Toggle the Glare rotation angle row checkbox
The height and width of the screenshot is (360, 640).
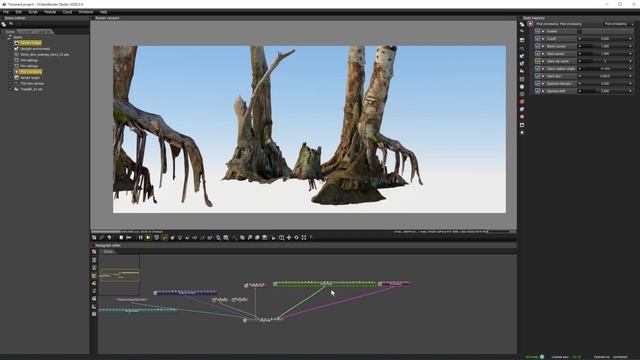(538, 69)
